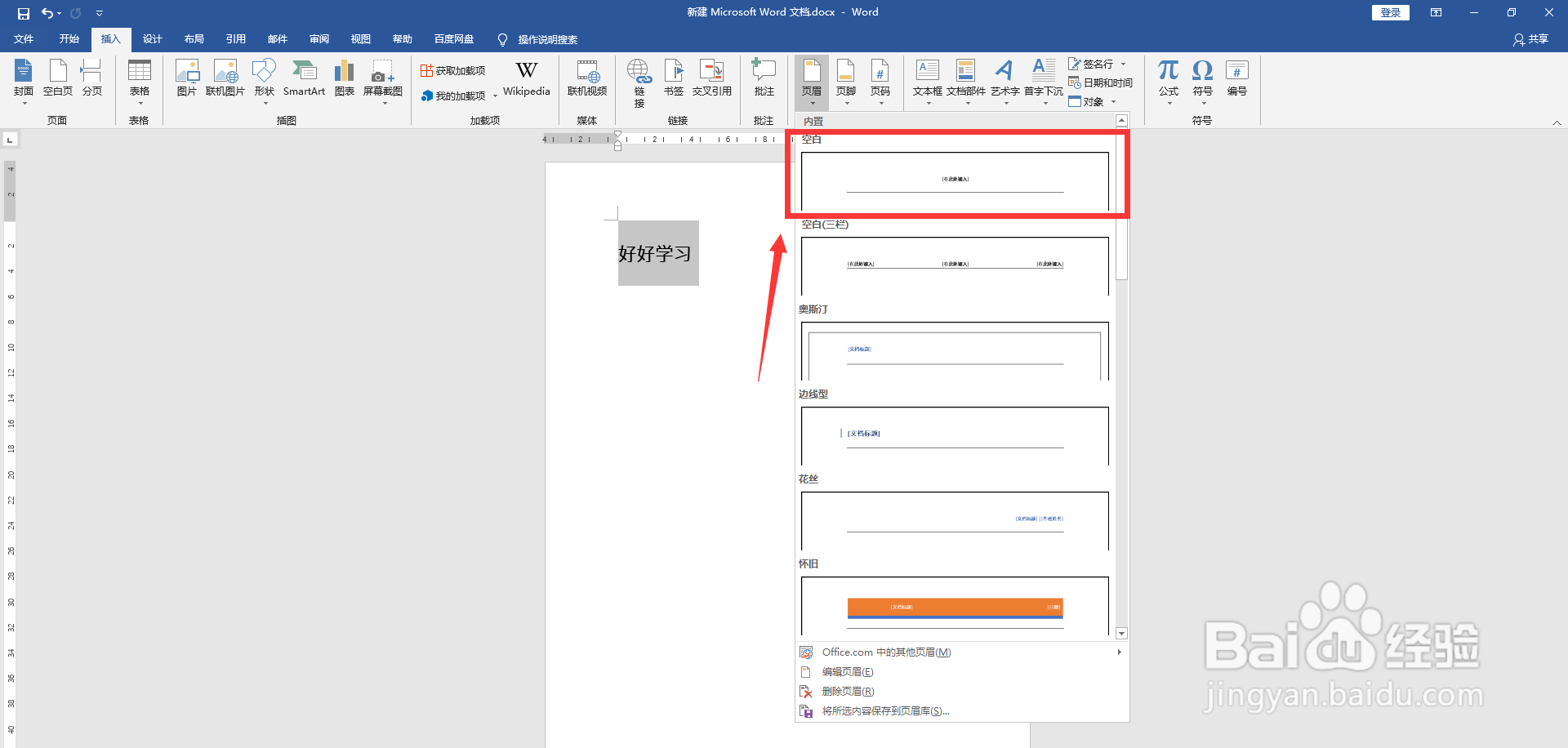This screenshot has width=1568, height=748.
Task: Open Quick Parts (文档部件)
Action: point(966,82)
